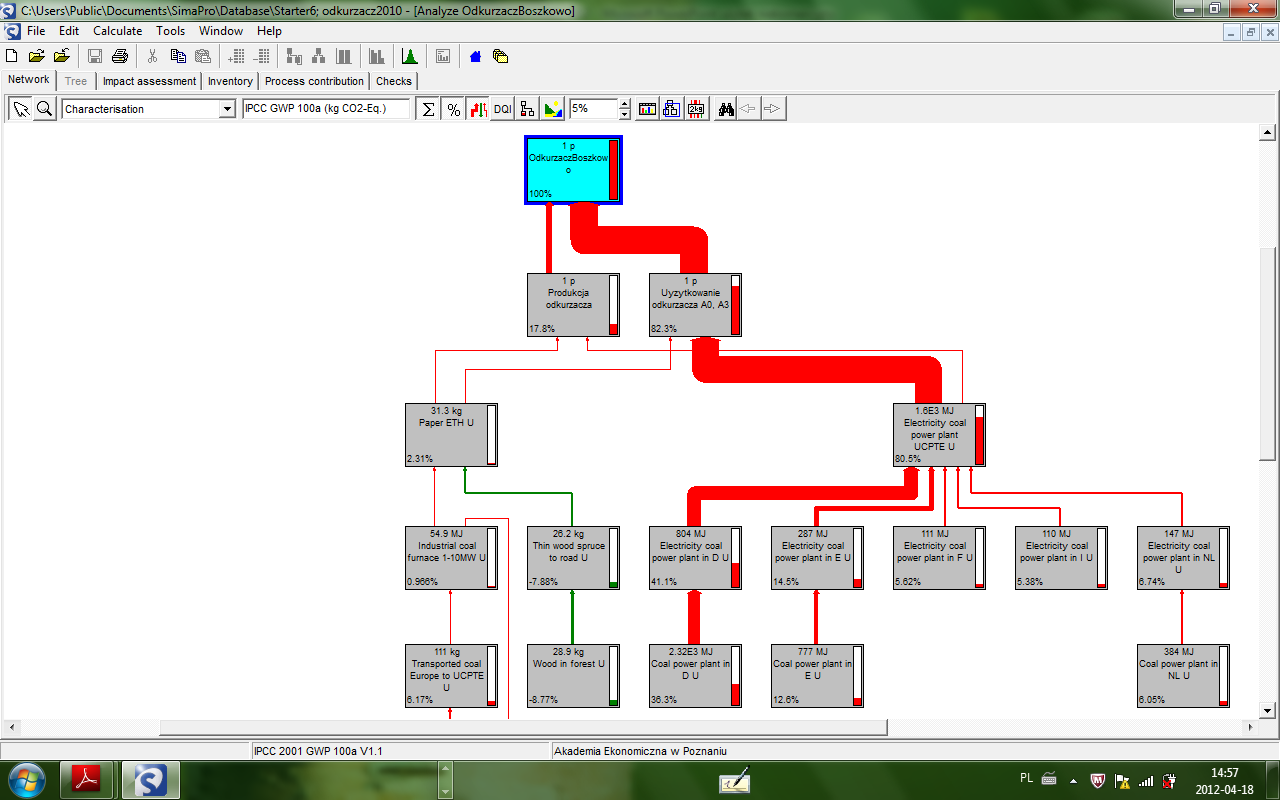Select the Uzytkowanie odkurzacza A0, A3 node
Screen dimensions: 1280x800
point(696,305)
